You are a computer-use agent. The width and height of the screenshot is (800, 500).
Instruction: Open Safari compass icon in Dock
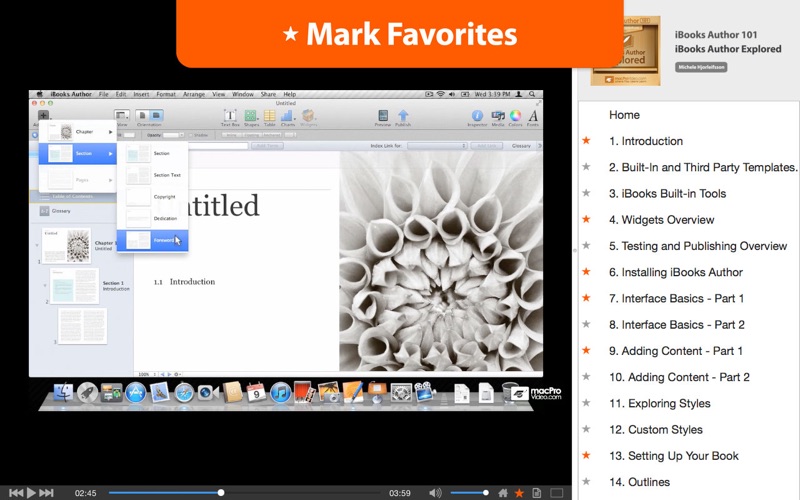184,393
